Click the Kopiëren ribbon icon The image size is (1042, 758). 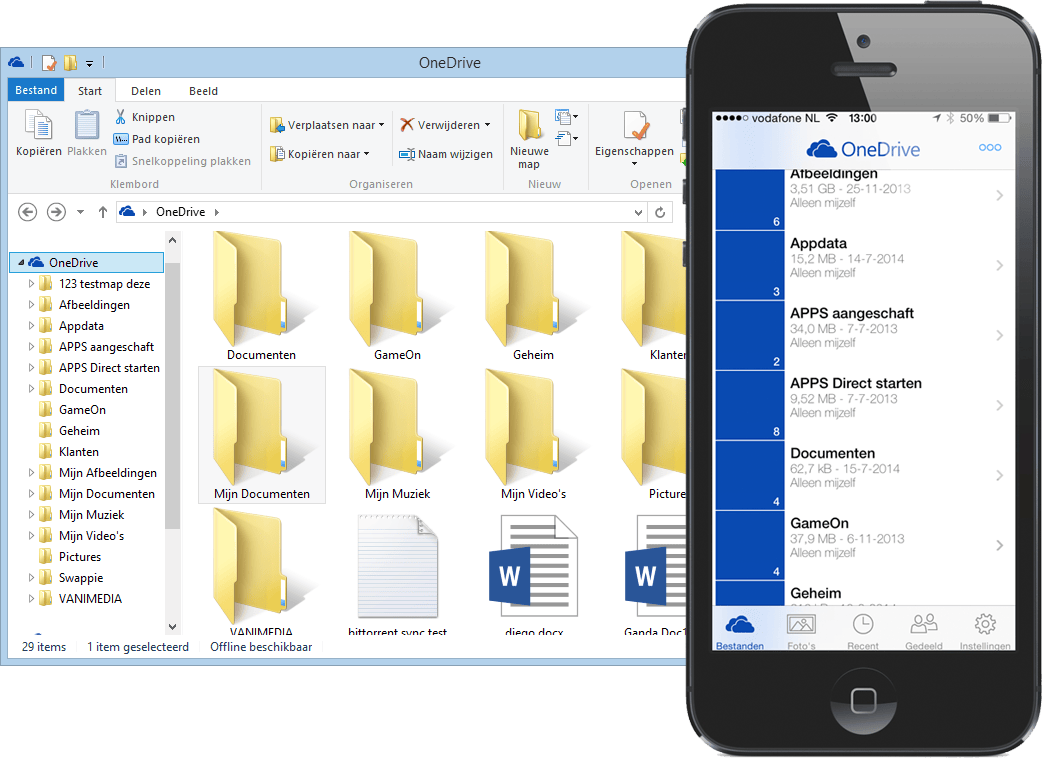[x=39, y=133]
